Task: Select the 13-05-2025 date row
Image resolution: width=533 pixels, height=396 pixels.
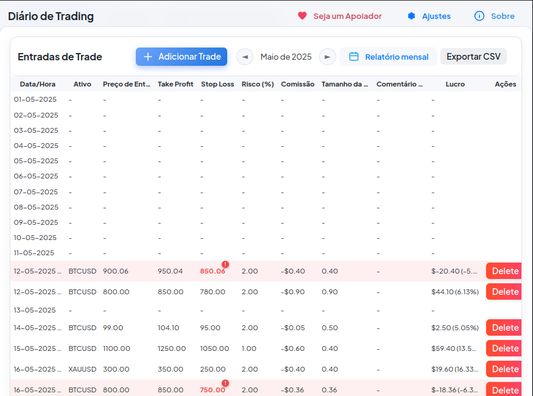Action: point(265,310)
